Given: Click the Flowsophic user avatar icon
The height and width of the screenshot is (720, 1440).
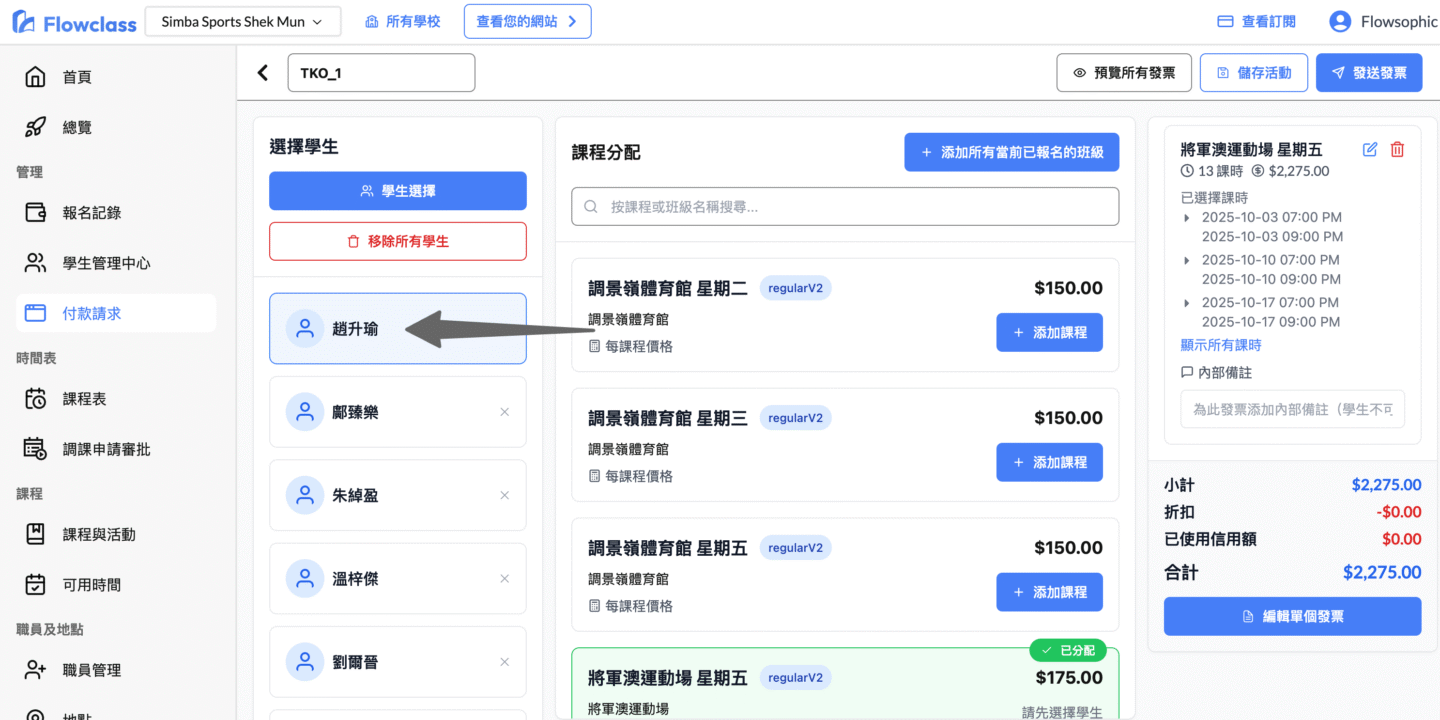Looking at the screenshot, I should pos(1340,21).
